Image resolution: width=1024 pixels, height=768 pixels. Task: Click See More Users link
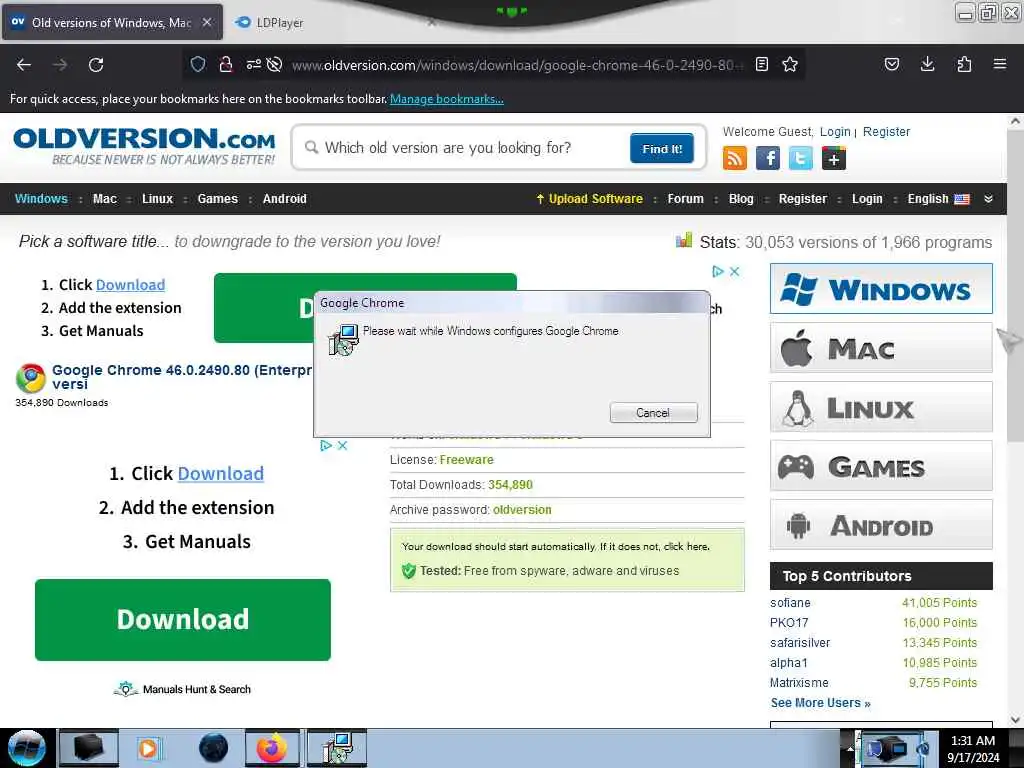tap(820, 703)
